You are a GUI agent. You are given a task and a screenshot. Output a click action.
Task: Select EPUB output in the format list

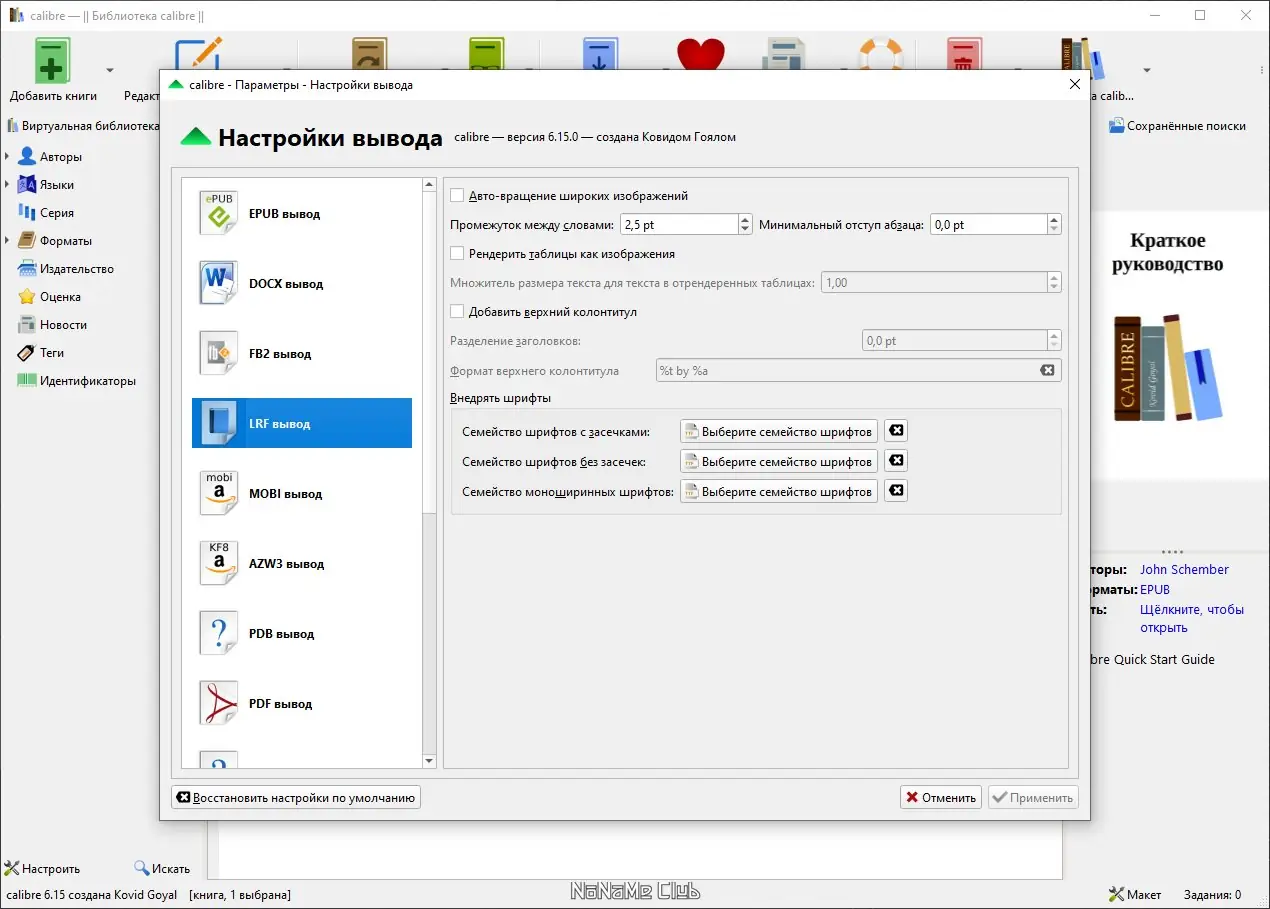pos(302,214)
